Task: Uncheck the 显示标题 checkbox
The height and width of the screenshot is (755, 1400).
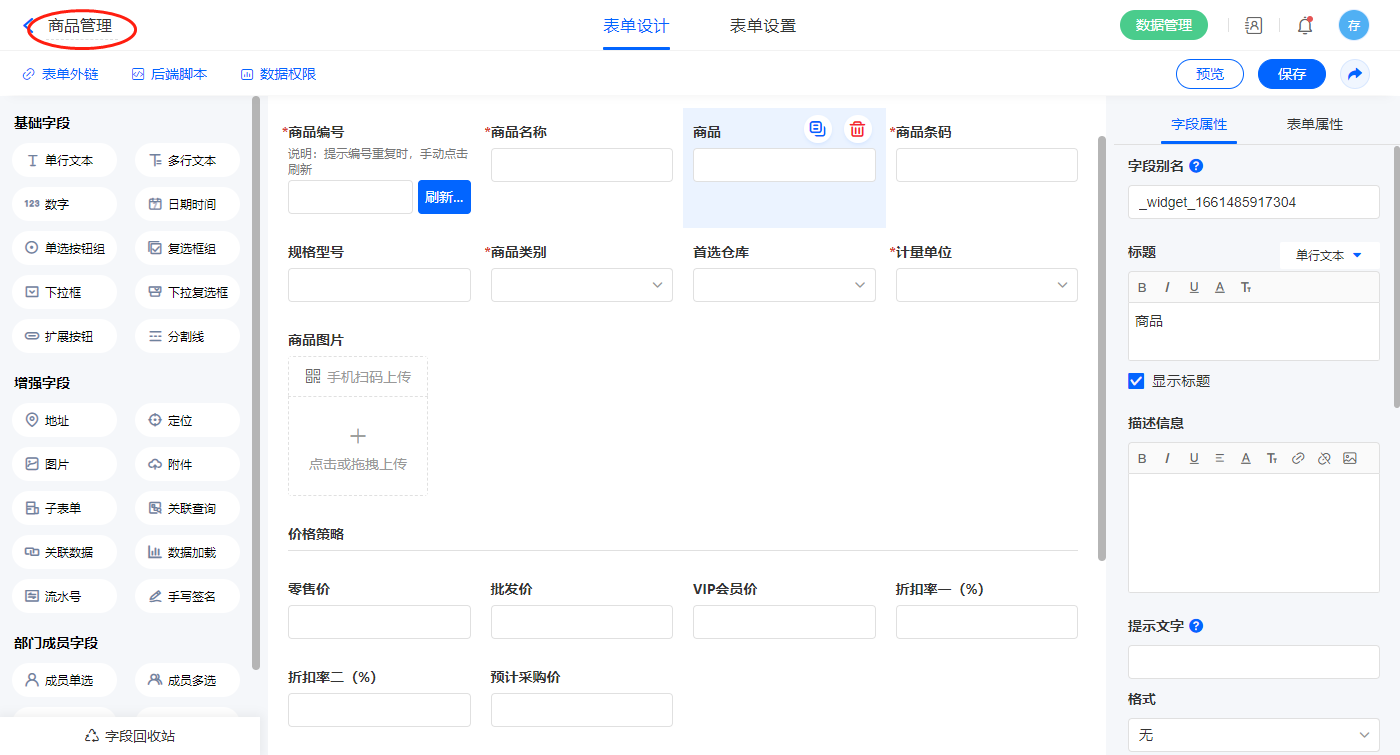Action: coord(1136,381)
